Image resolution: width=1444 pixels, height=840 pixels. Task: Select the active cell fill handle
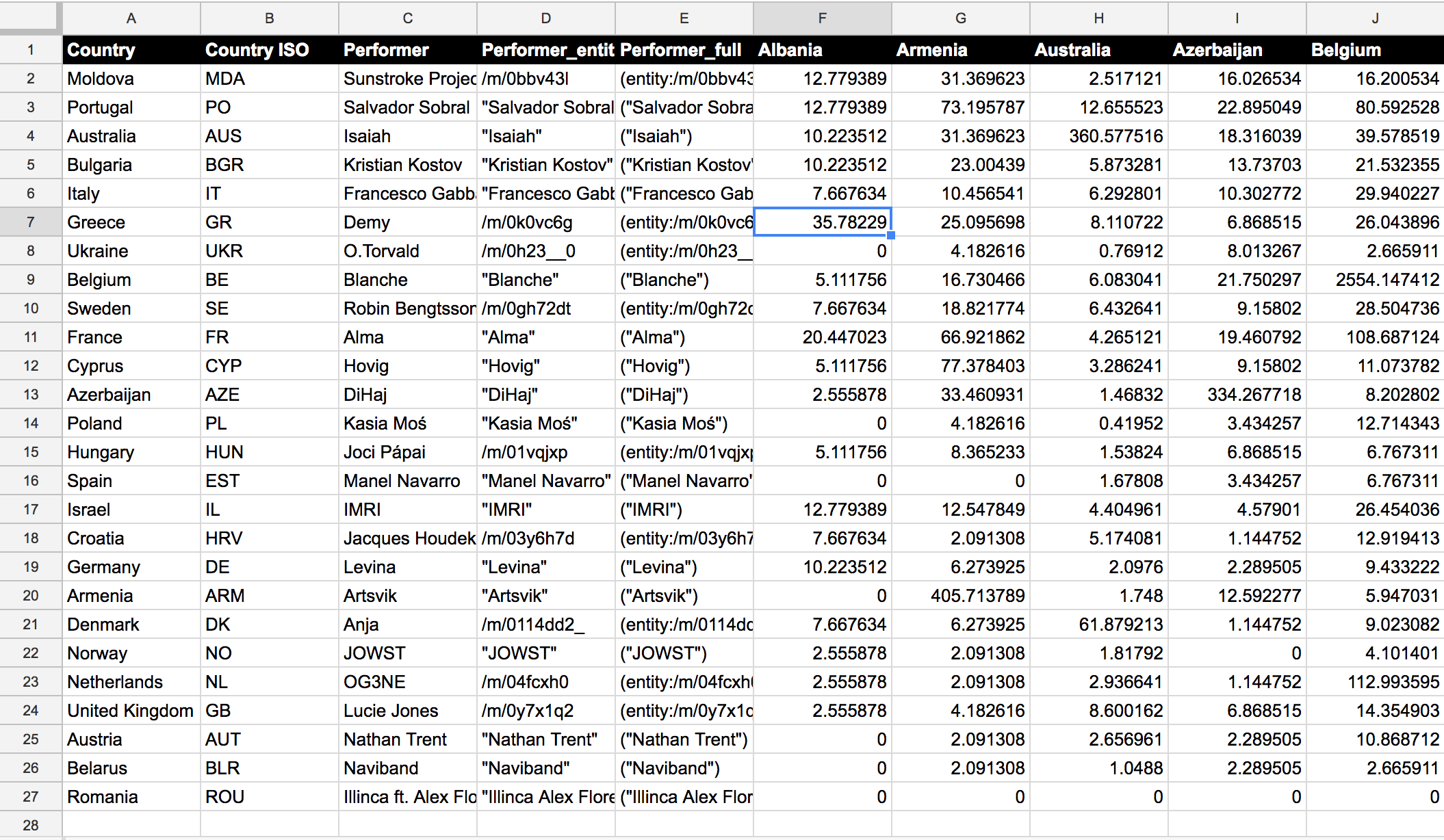pyautogui.click(x=891, y=235)
